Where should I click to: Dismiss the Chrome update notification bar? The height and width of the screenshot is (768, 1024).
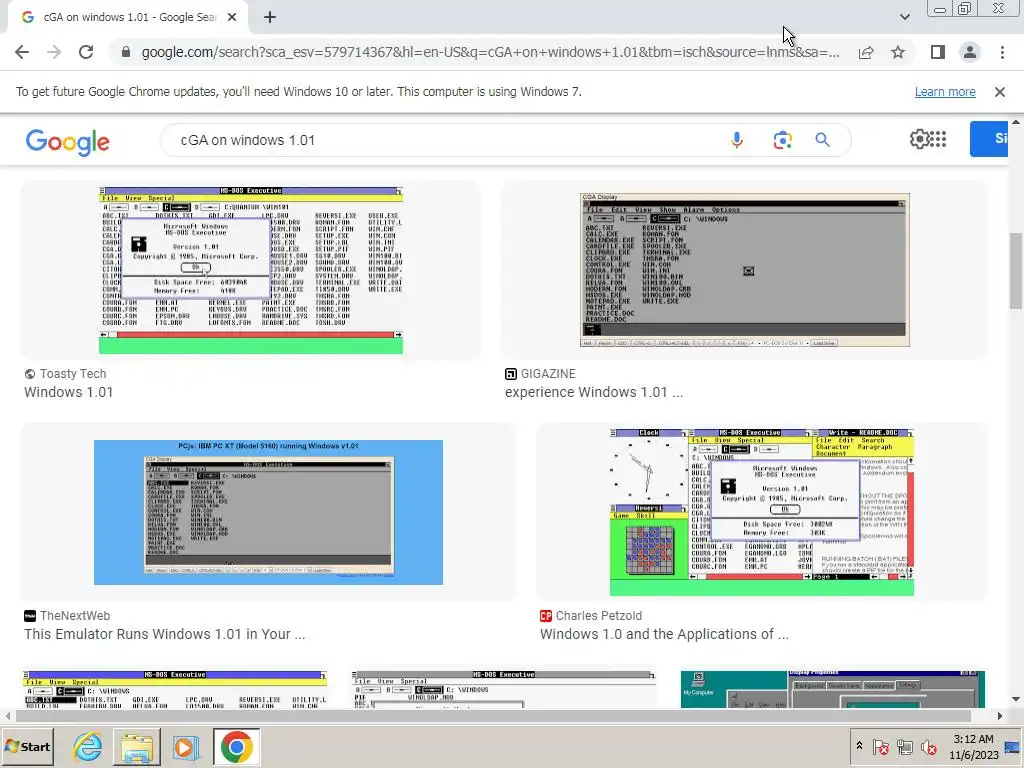pos(1000,92)
